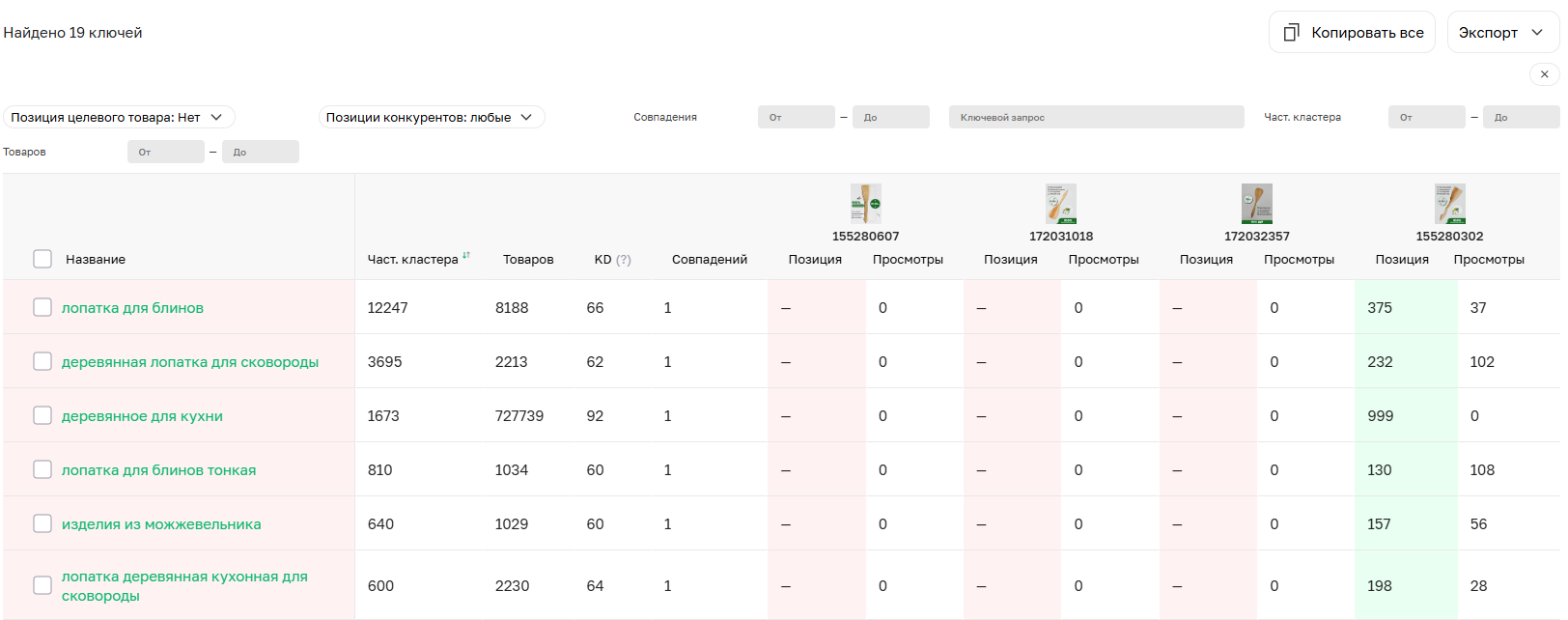Screen dimensions: 1568x620
Task: Open keyword изделия из можжевельника
Action: [161, 524]
